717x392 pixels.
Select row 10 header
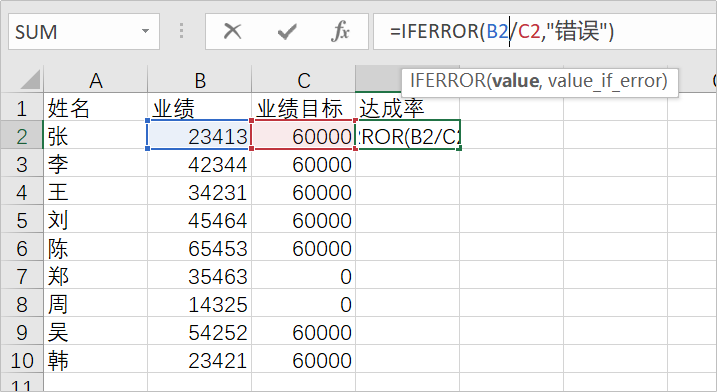(21, 360)
